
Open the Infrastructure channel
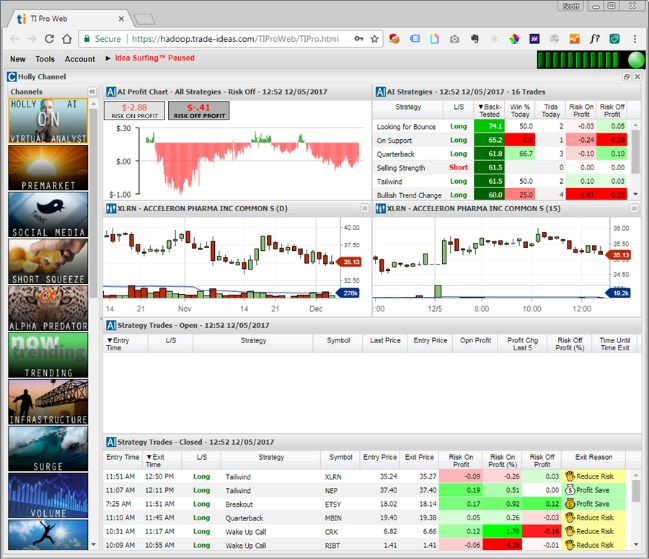(x=48, y=402)
